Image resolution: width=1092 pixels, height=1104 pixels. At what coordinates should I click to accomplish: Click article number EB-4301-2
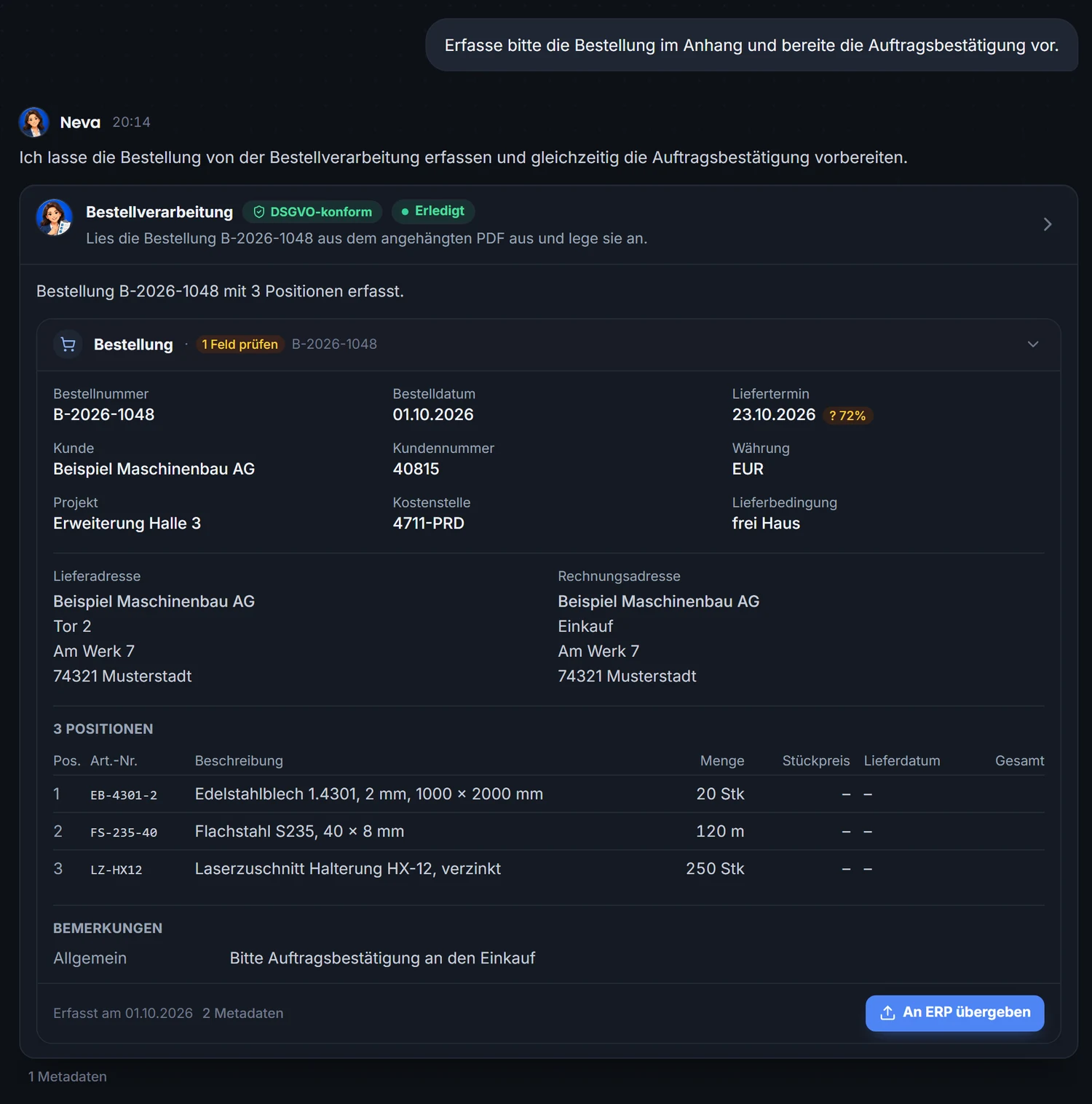tap(124, 795)
